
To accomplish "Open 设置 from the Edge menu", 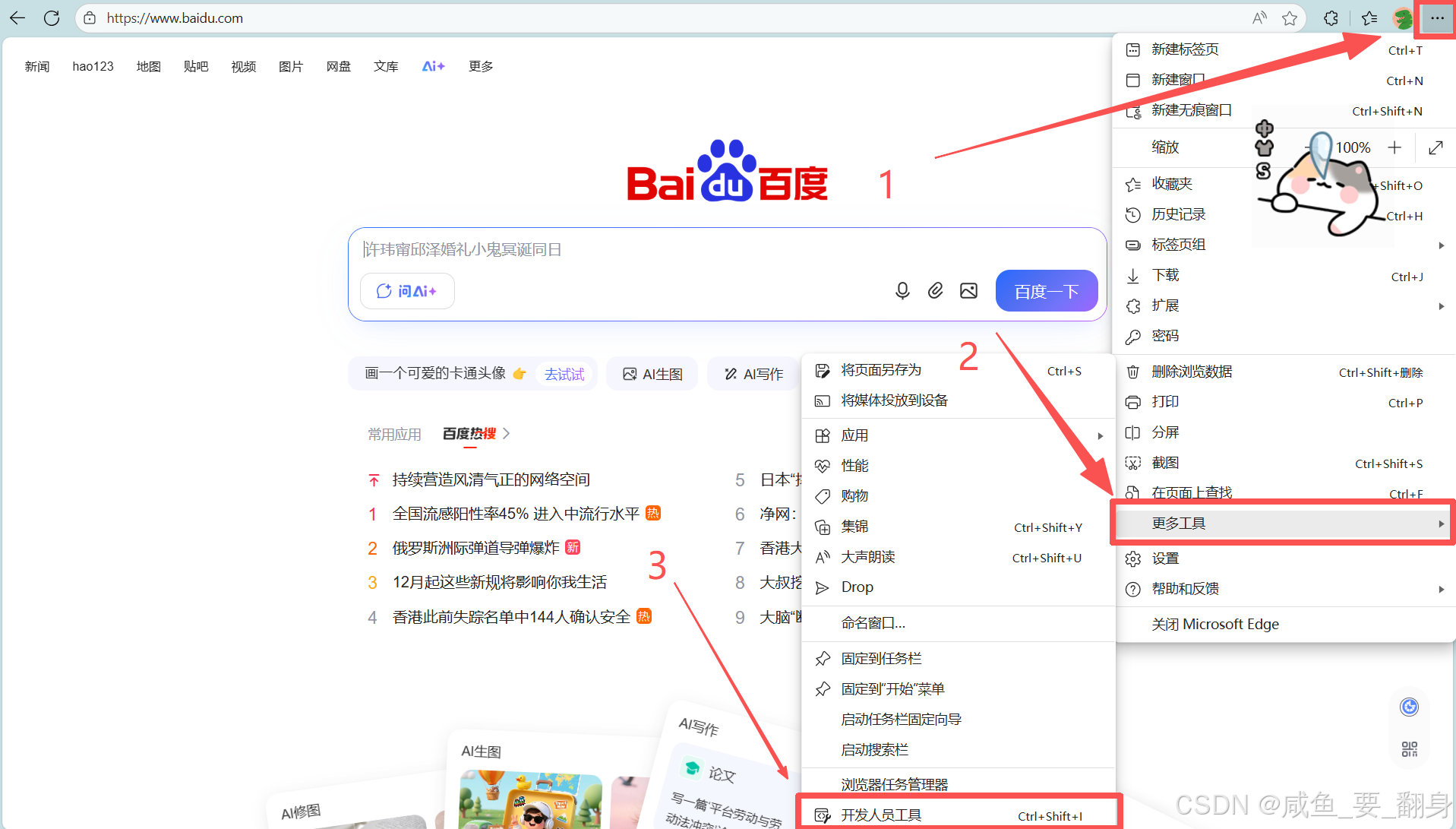I will coord(1284,559).
